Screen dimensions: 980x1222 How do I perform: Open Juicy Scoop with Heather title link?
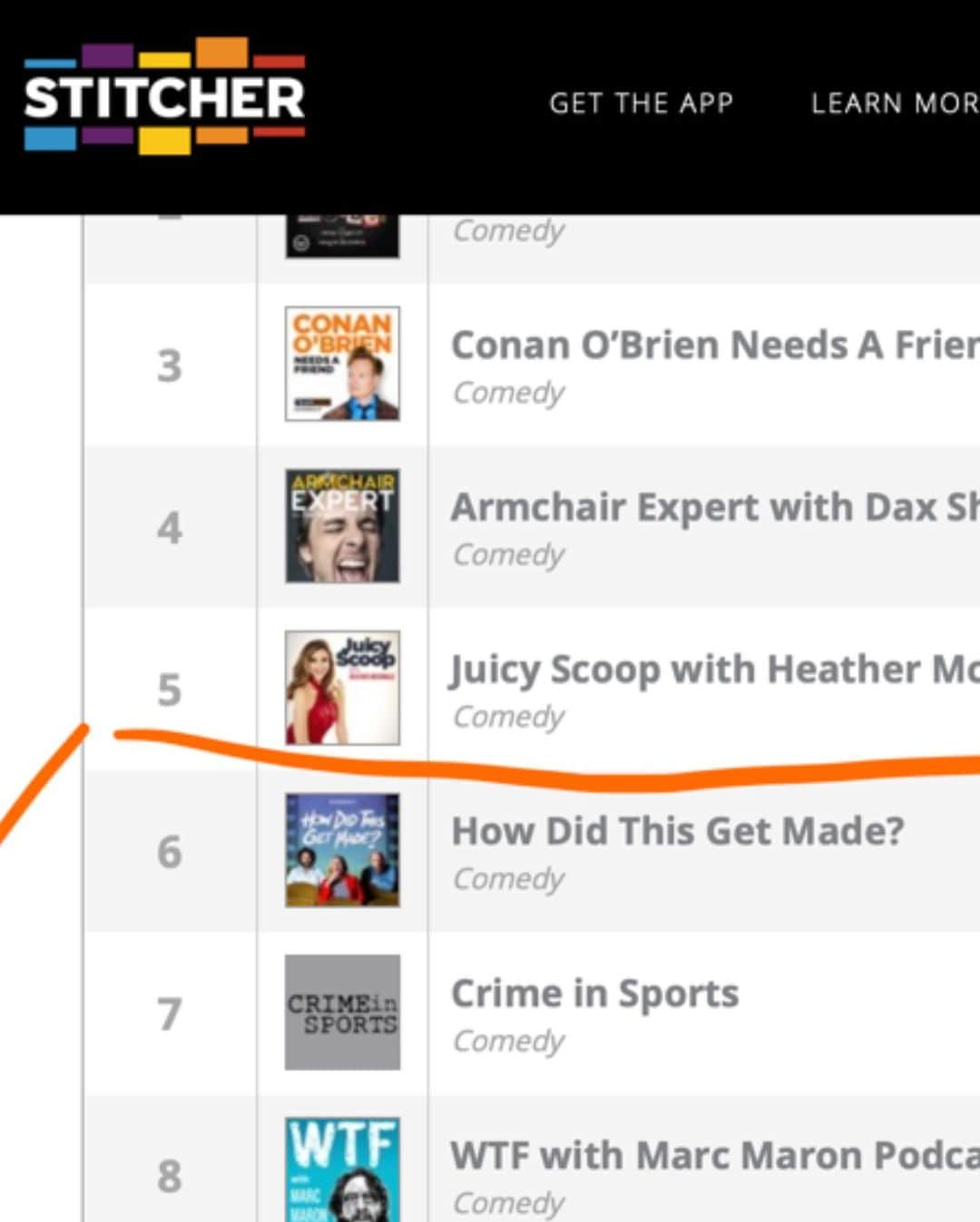click(x=715, y=670)
